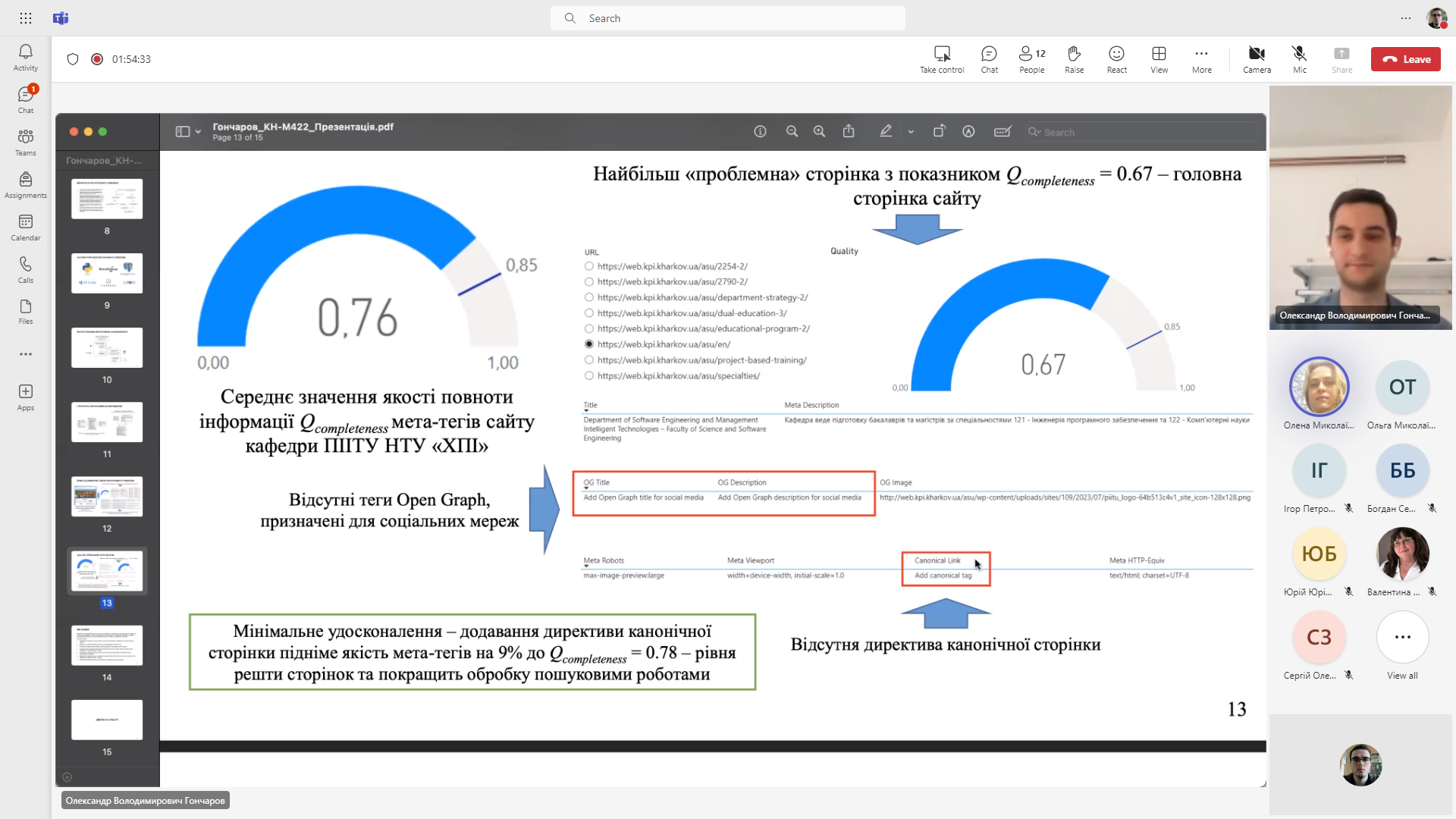This screenshot has width=1456, height=819.
Task: Select page 14 thumbnail in PDF sidebar
Action: click(107, 646)
